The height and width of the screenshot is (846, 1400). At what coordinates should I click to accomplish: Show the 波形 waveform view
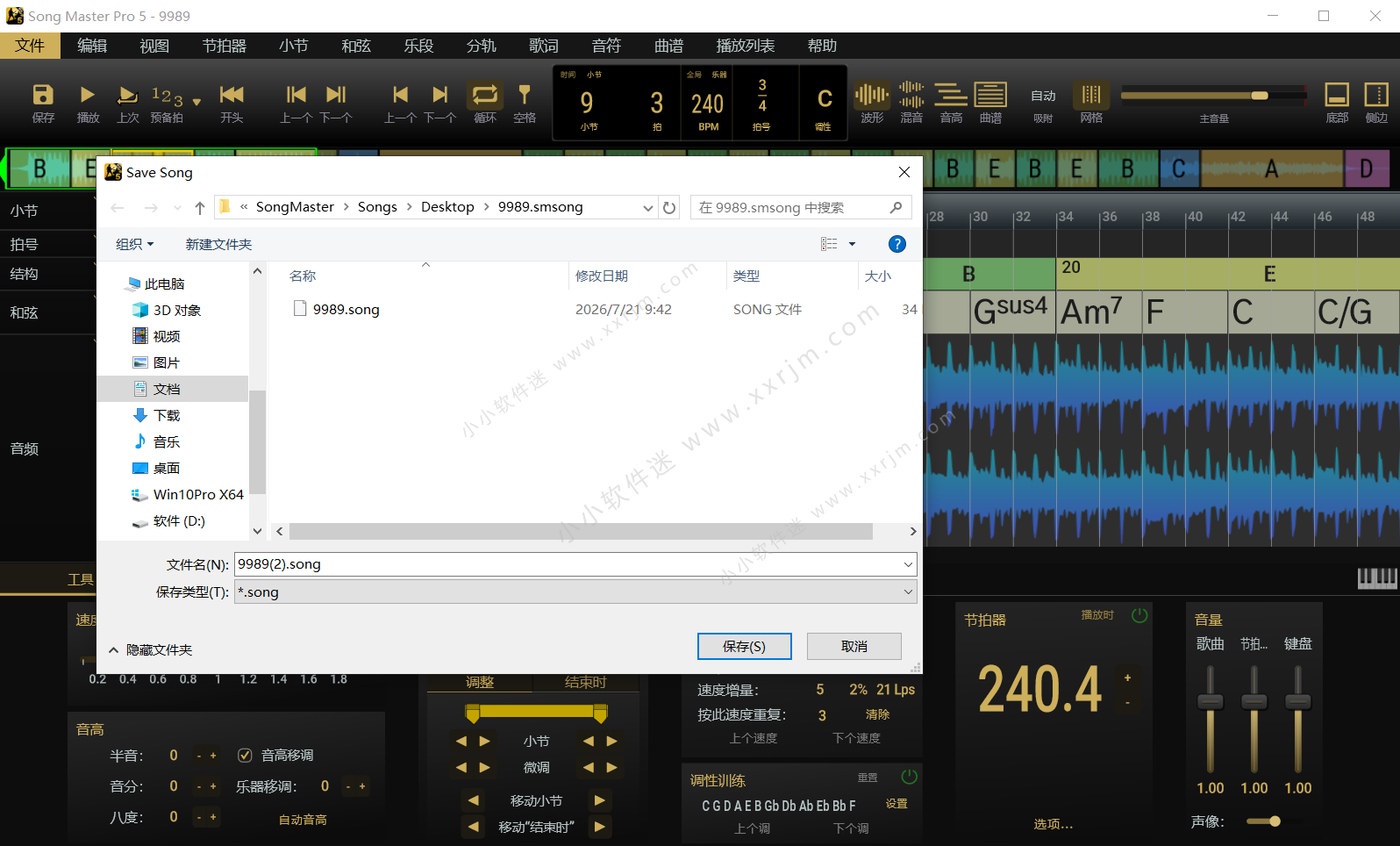(872, 95)
